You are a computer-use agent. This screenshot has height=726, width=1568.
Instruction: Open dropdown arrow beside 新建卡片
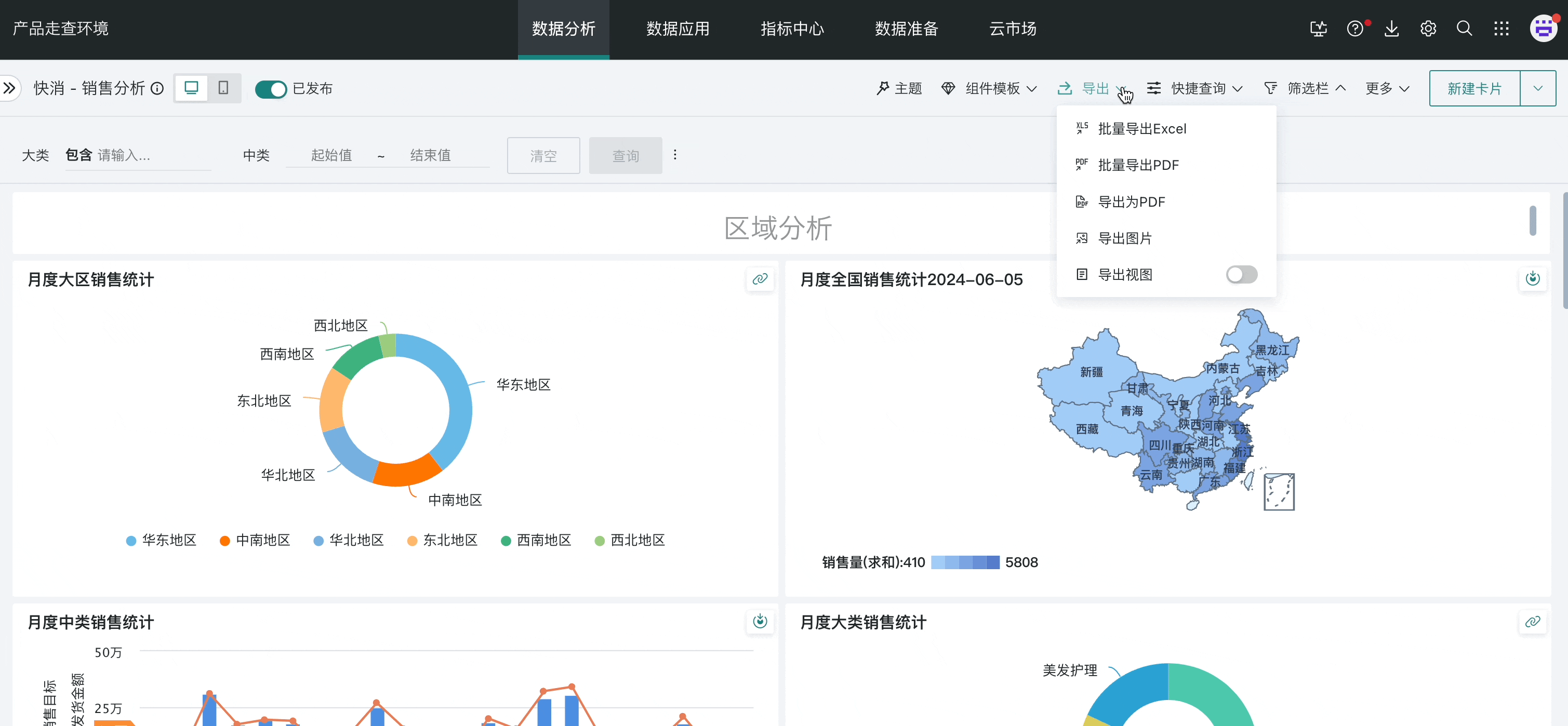(x=1537, y=89)
